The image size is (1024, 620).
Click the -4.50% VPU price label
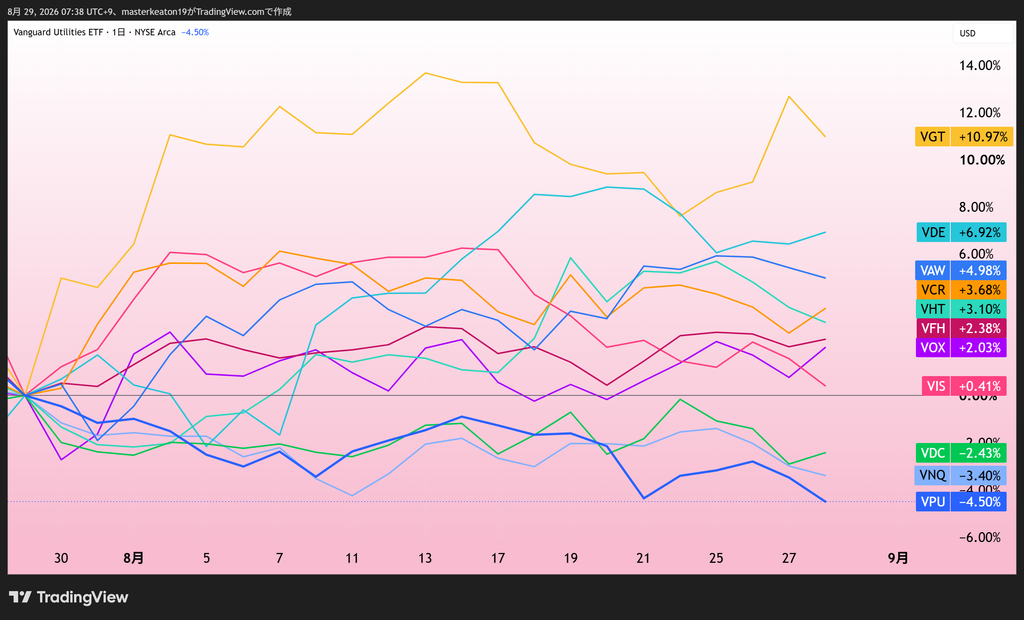pyautogui.click(x=978, y=502)
